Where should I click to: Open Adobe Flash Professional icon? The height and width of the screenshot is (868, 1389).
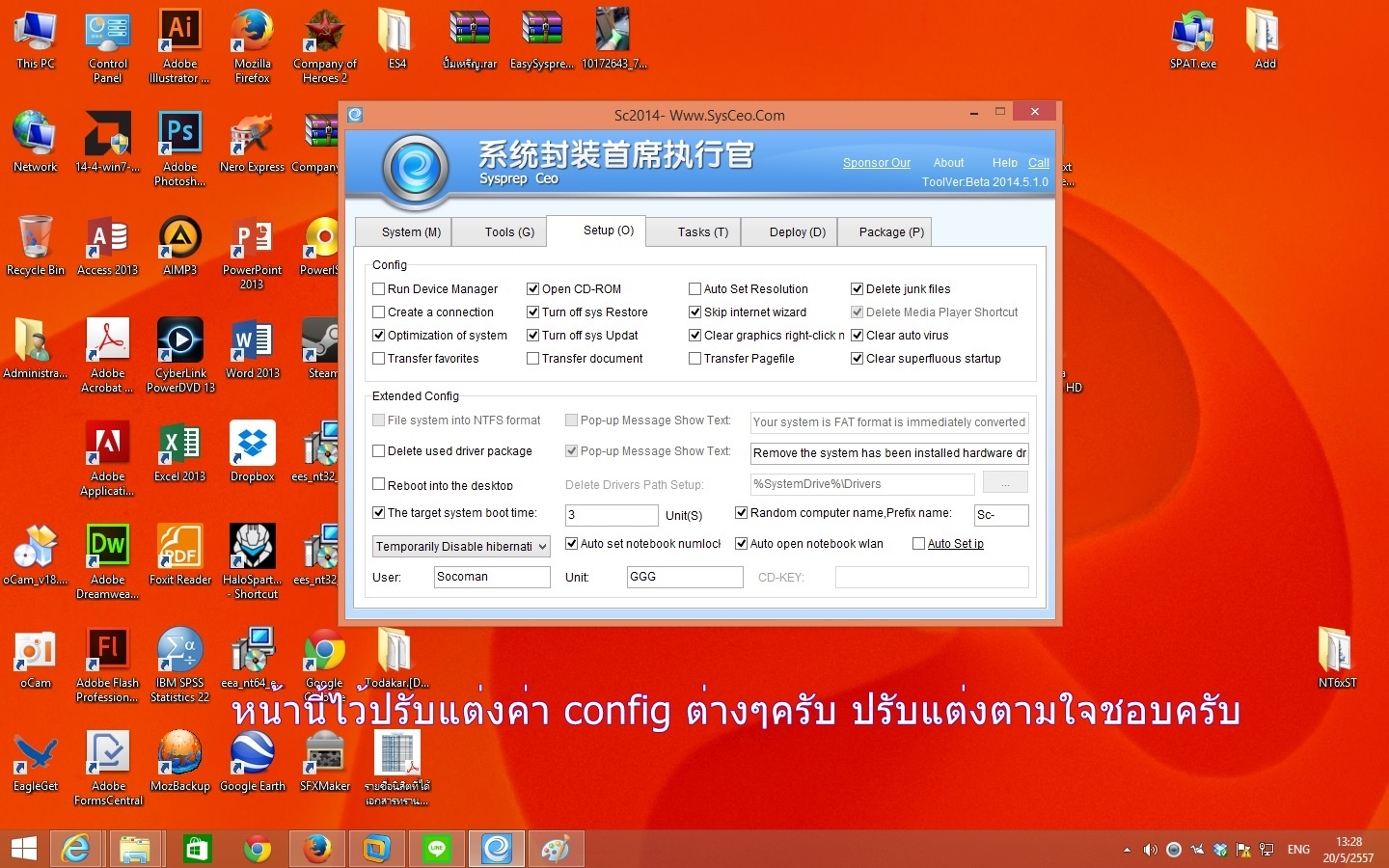[107, 665]
